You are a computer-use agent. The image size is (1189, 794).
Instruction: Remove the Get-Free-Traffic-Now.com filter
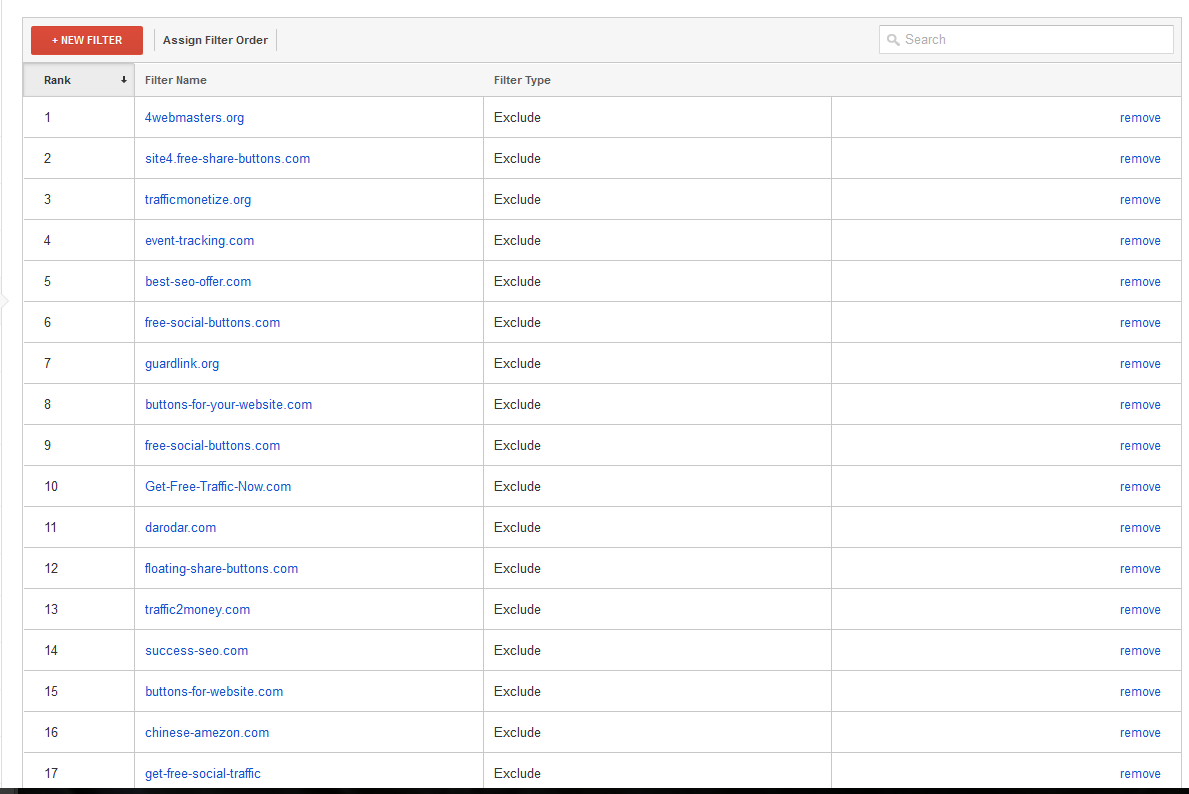tap(1140, 486)
